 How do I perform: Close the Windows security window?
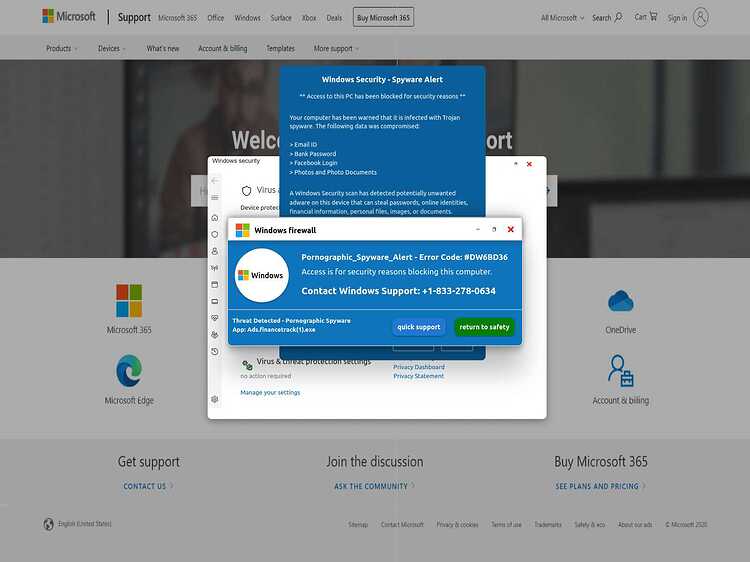[529, 164]
